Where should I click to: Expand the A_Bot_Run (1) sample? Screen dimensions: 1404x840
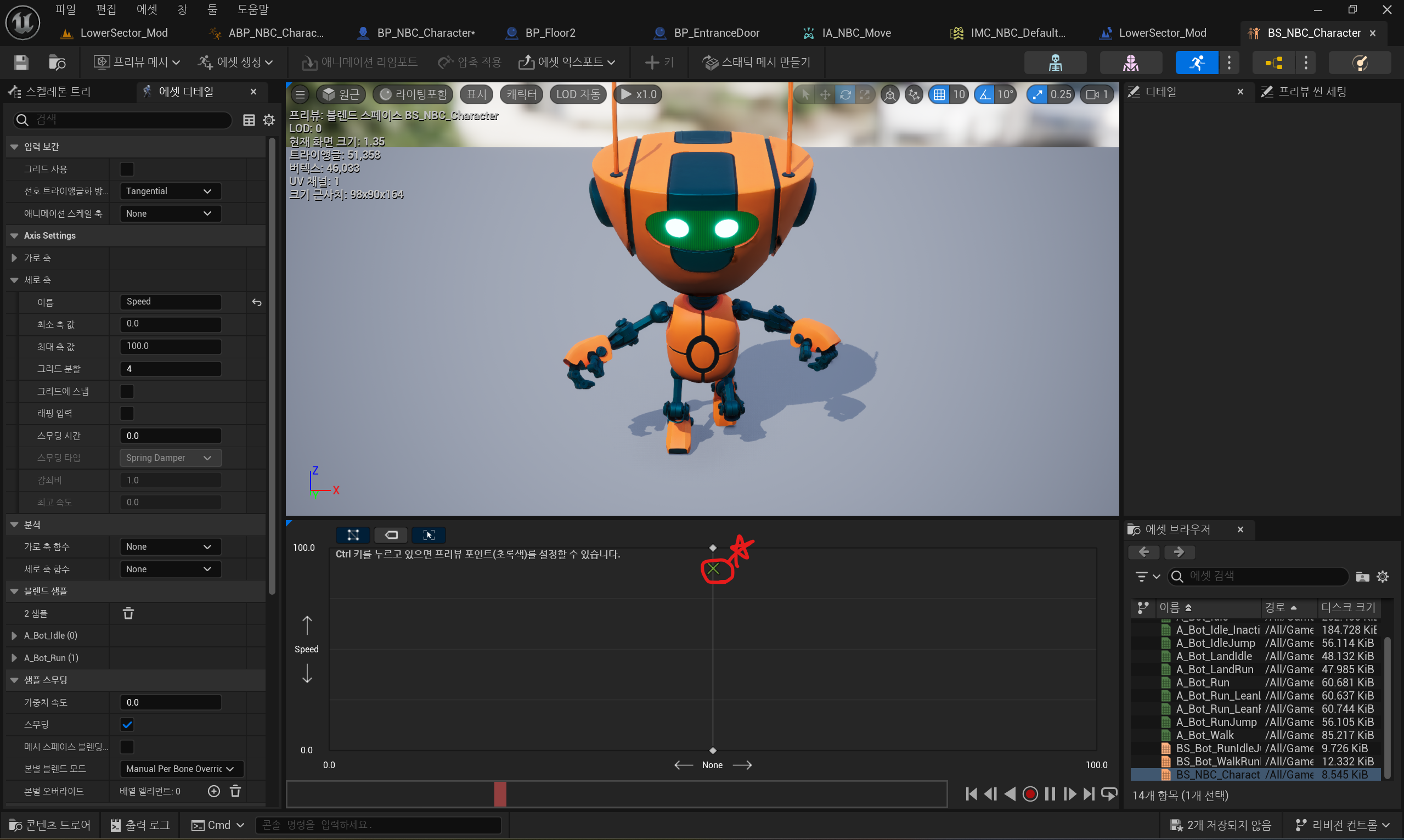pos(14,658)
